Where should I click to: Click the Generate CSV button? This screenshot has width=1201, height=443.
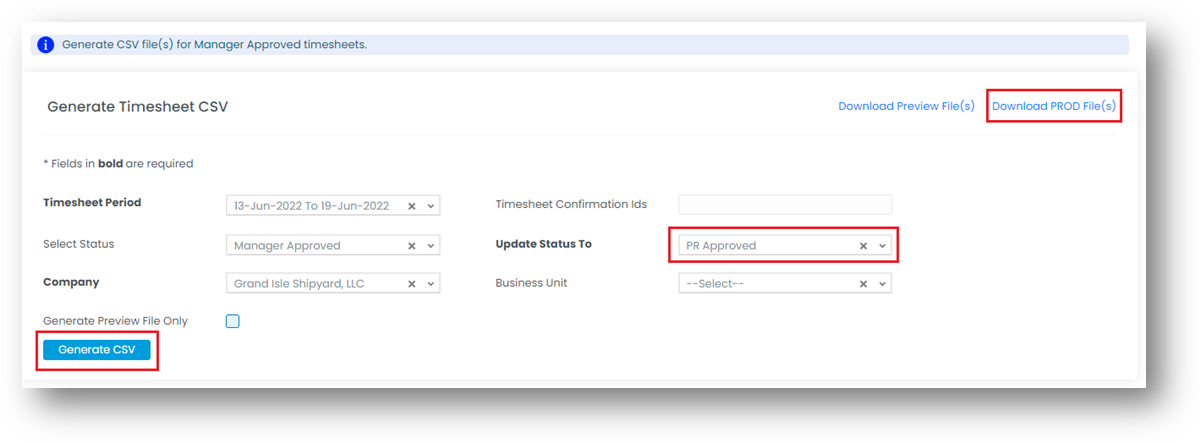point(97,350)
